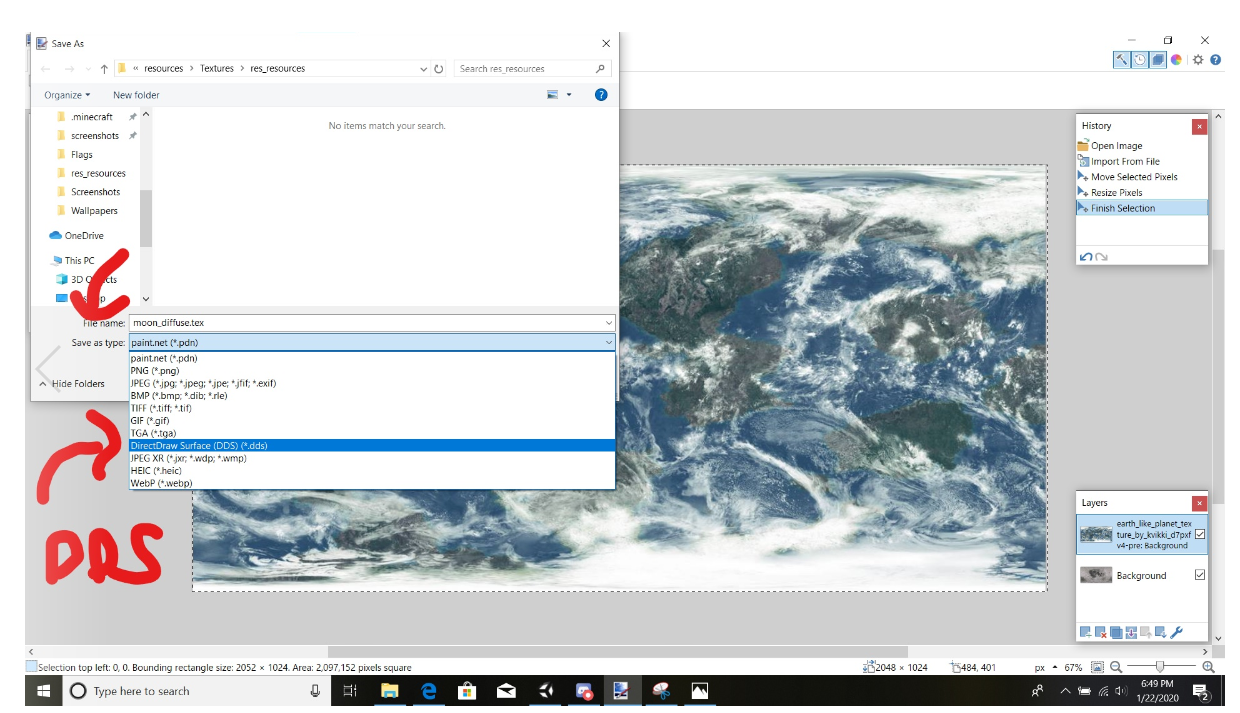Select TGA (*.tga) file type
This screenshot has width=1240, height=713.
click(371, 433)
